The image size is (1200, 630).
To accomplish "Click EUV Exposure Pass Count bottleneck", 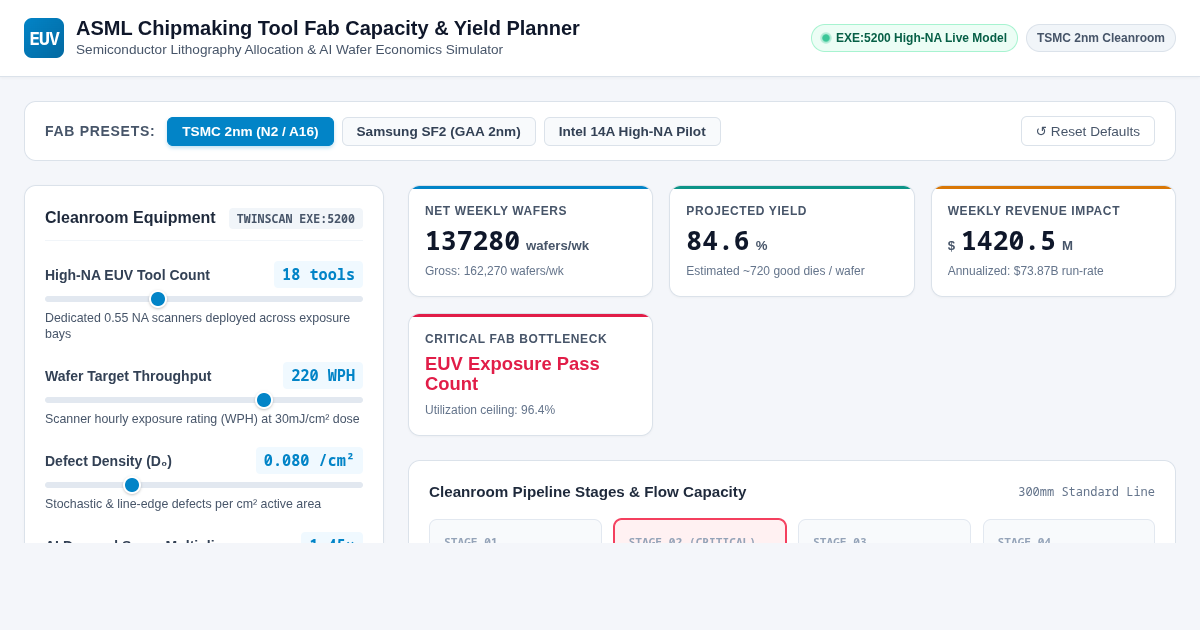I will coord(512,374).
